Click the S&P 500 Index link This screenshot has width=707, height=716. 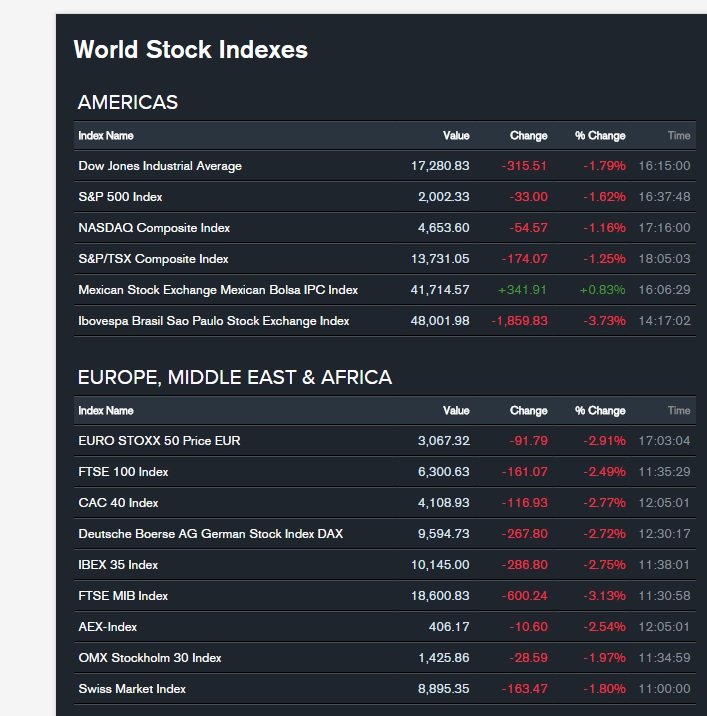(120, 197)
